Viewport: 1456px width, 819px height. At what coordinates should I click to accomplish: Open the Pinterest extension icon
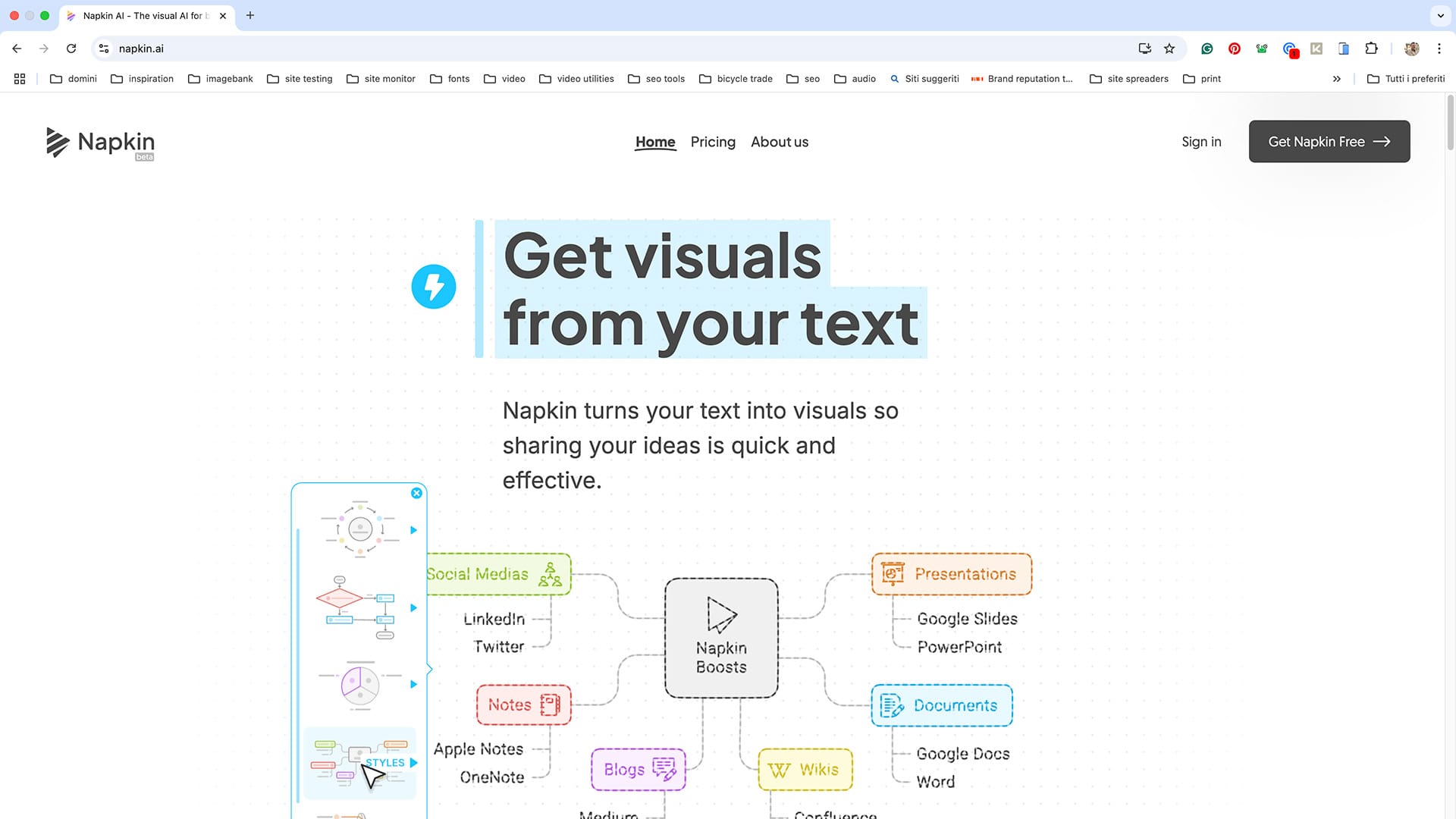coord(1234,48)
